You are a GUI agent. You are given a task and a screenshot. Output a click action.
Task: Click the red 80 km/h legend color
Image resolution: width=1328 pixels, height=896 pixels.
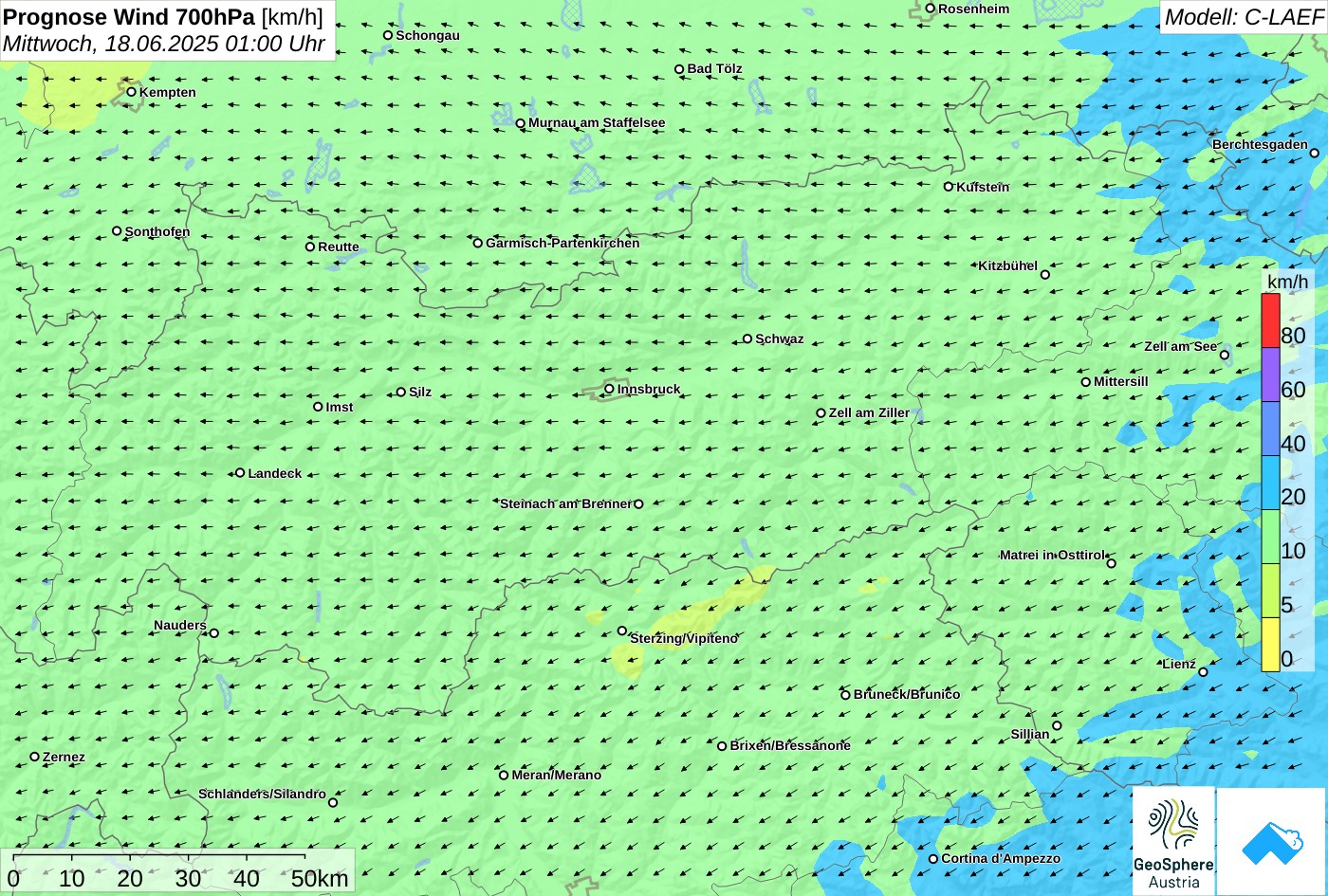point(1270,320)
